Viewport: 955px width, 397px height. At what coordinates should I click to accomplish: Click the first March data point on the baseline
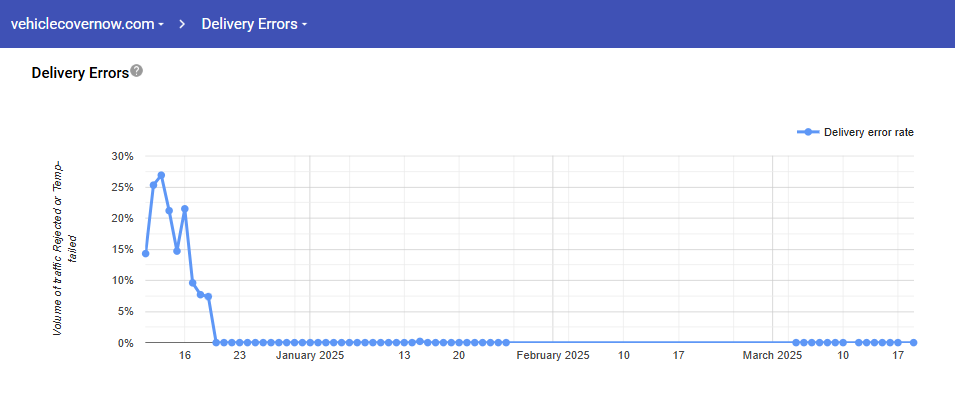[x=796, y=343]
